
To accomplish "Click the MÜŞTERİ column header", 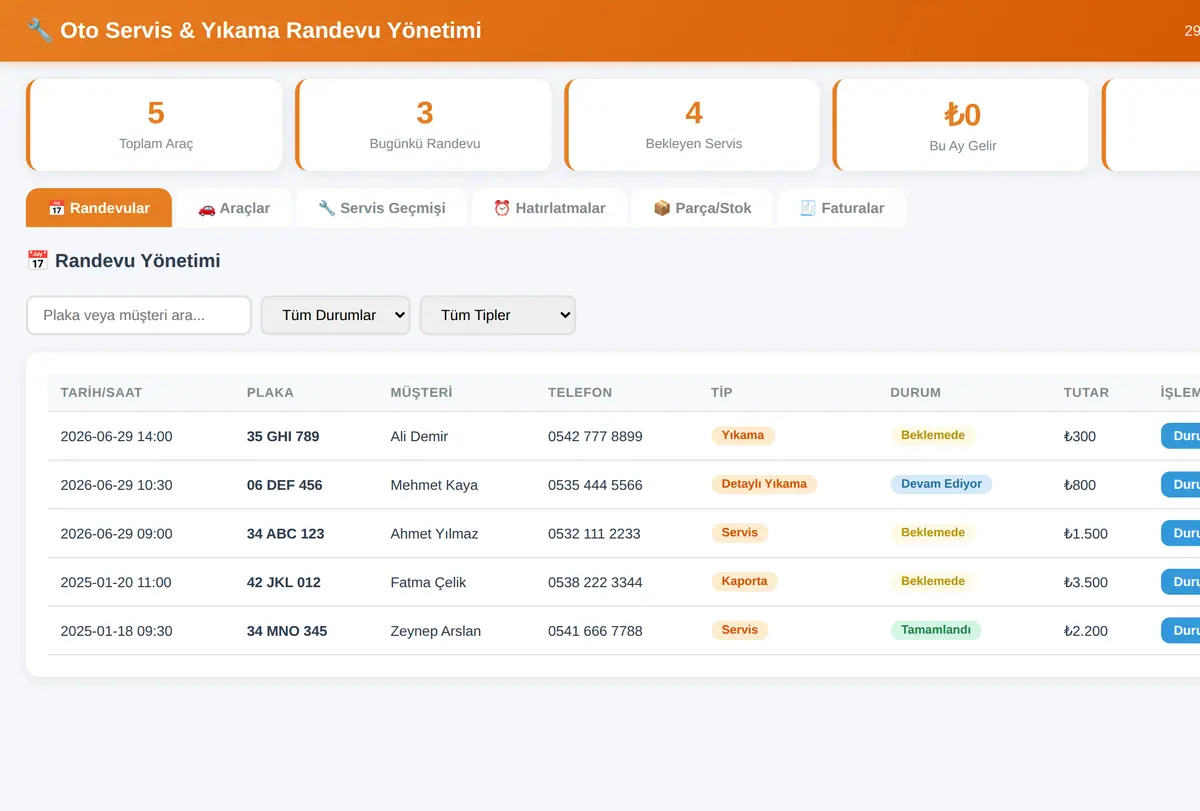I will [x=421, y=392].
